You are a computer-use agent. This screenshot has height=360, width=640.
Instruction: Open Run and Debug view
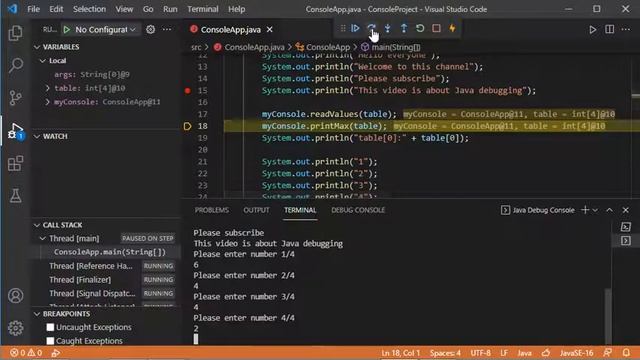(x=16, y=131)
